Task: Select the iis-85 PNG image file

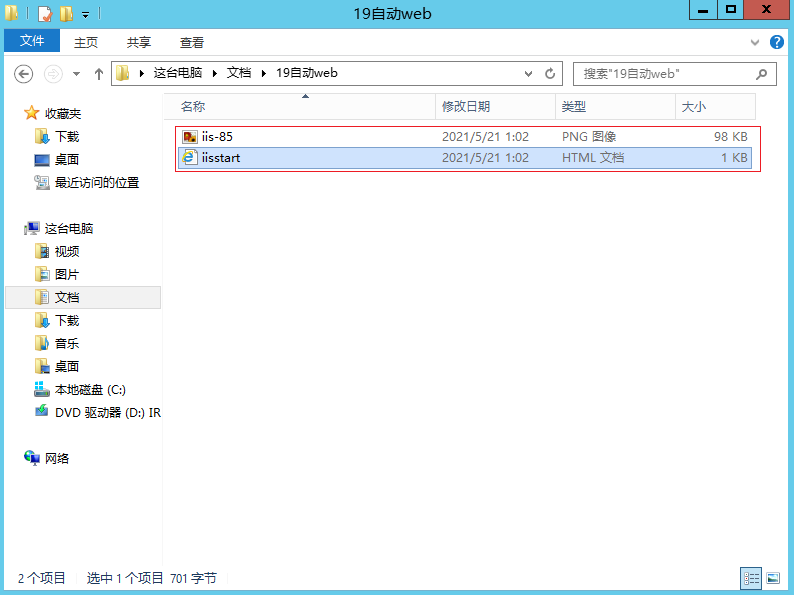Action: pos(217,136)
